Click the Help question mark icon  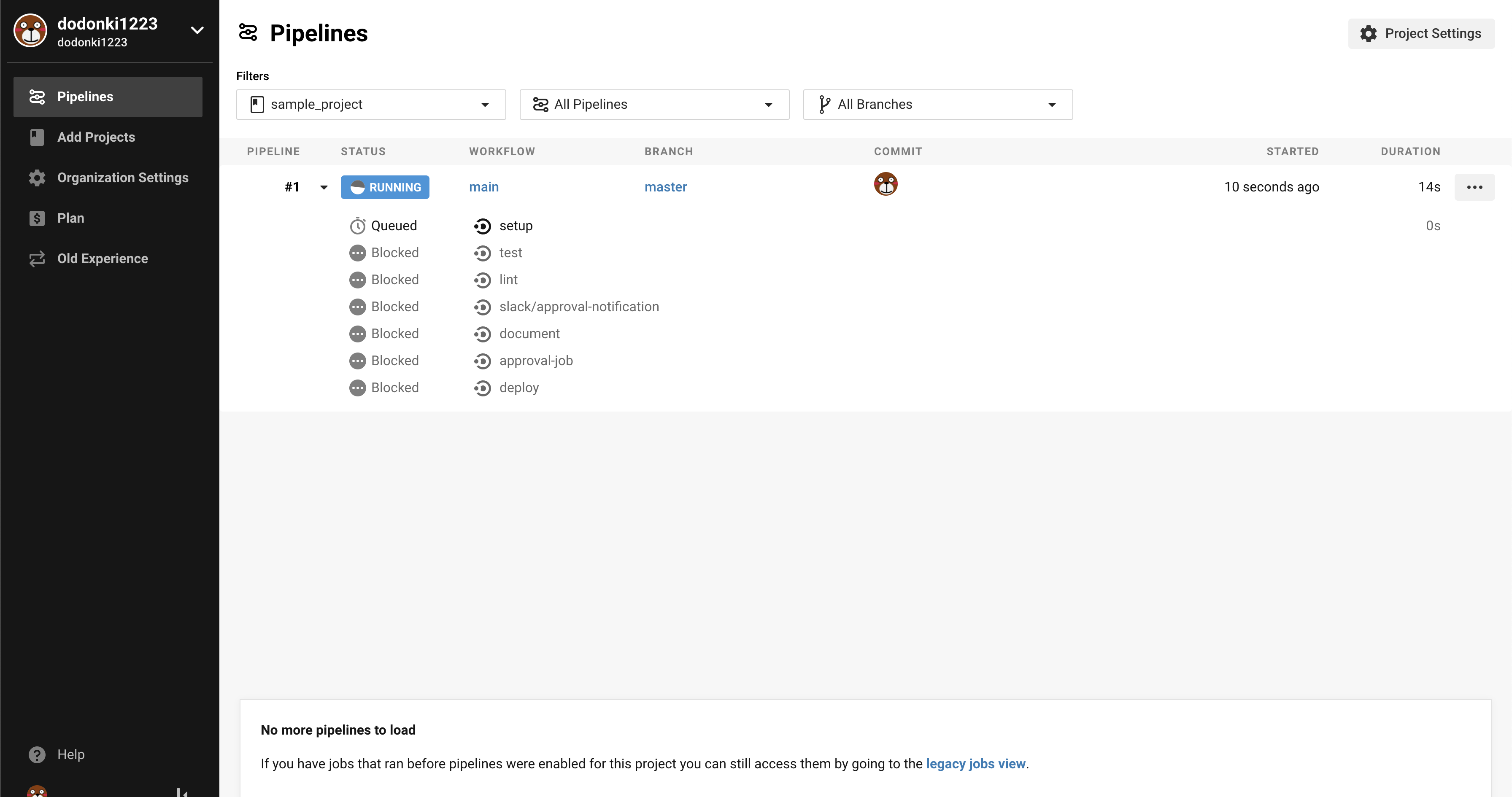(37, 754)
